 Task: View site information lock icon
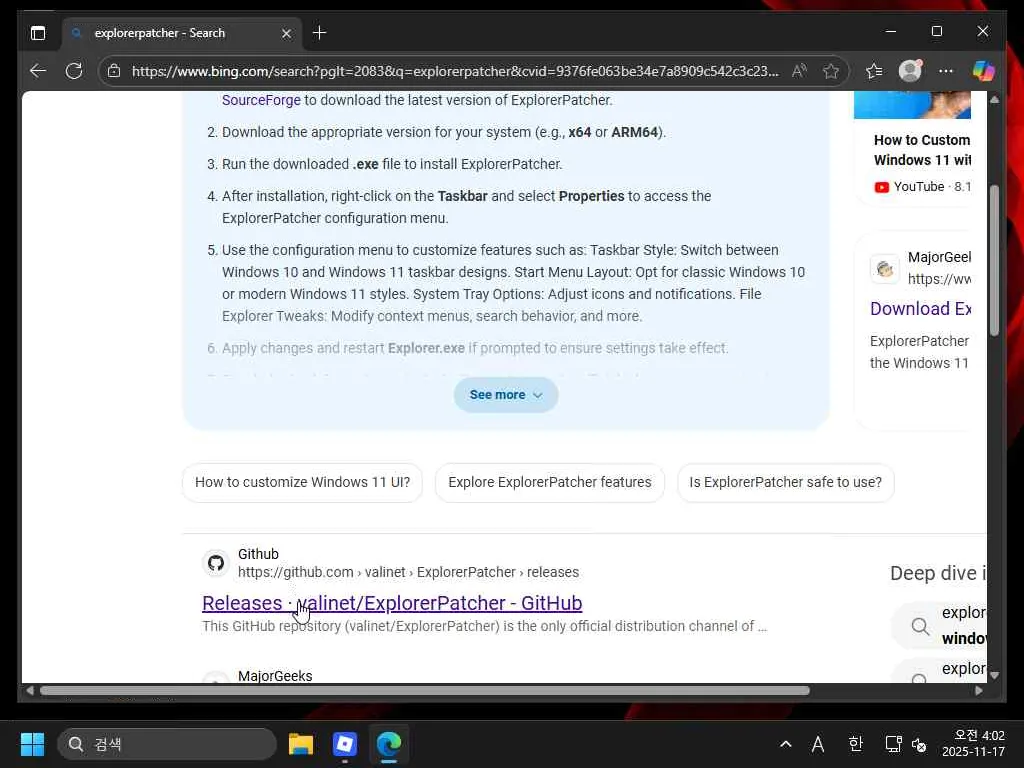point(114,71)
